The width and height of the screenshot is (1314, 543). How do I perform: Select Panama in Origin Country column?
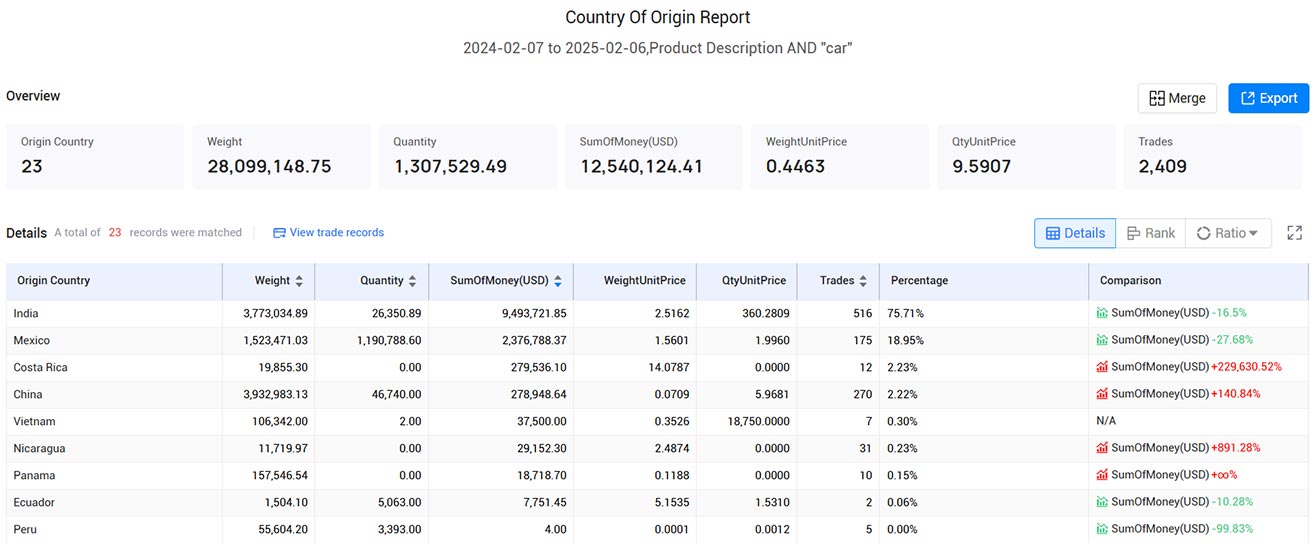(x=34, y=475)
